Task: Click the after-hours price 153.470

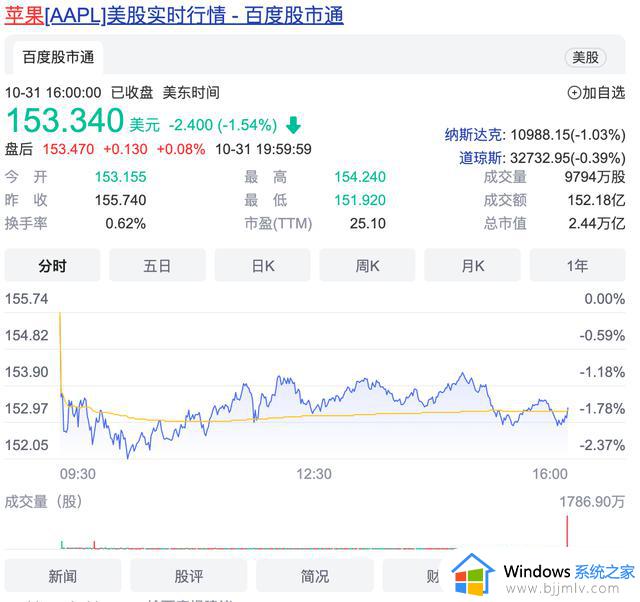Action: tap(68, 149)
